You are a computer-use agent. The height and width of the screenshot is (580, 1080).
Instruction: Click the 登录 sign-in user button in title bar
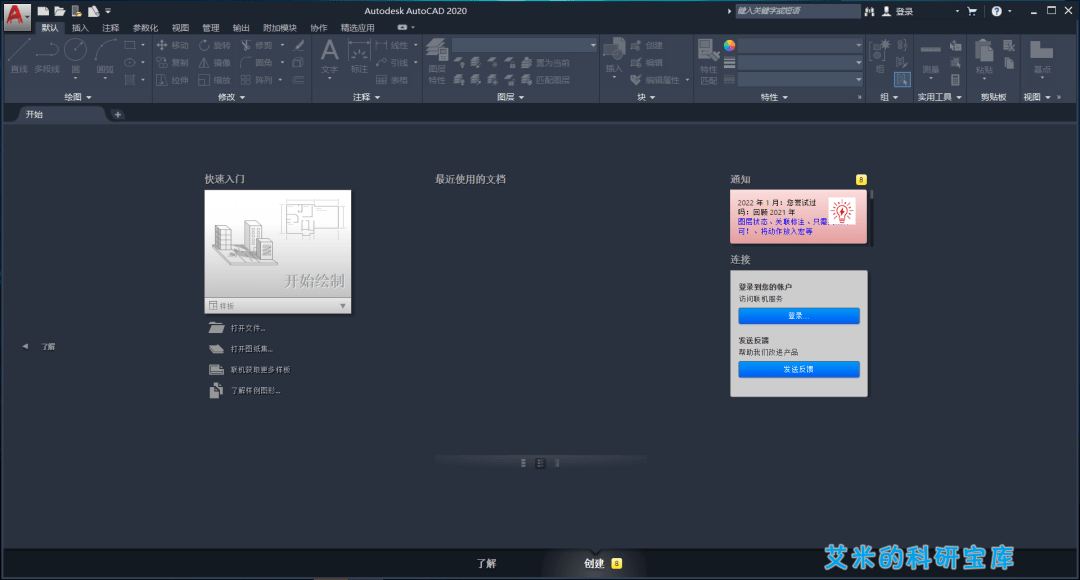click(897, 11)
